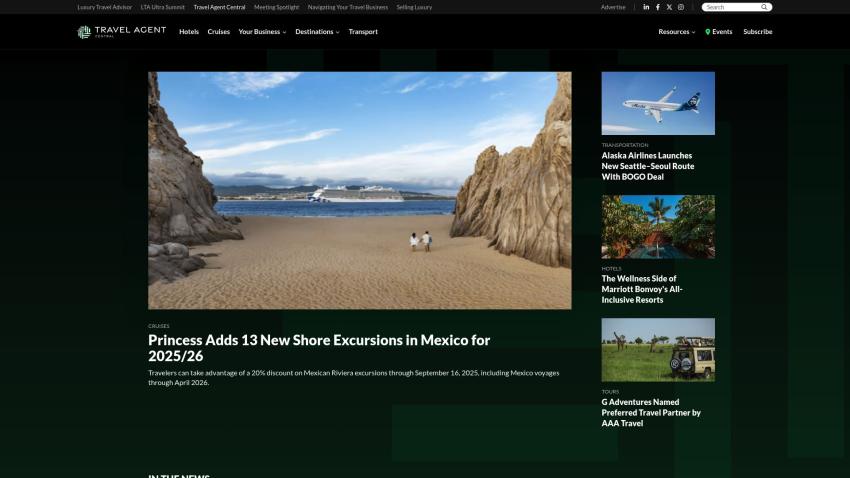
Task: Open Princess Adds 13 New Shore Excursions headline
Action: (x=319, y=348)
